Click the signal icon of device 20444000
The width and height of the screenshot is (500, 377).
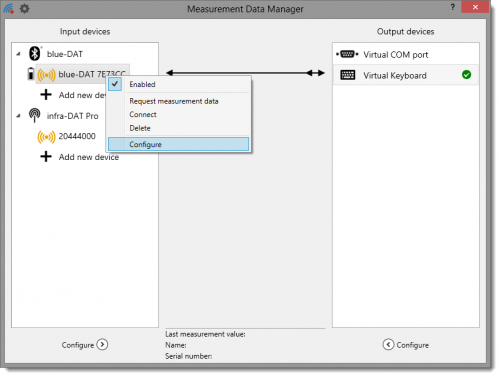click(x=46, y=137)
